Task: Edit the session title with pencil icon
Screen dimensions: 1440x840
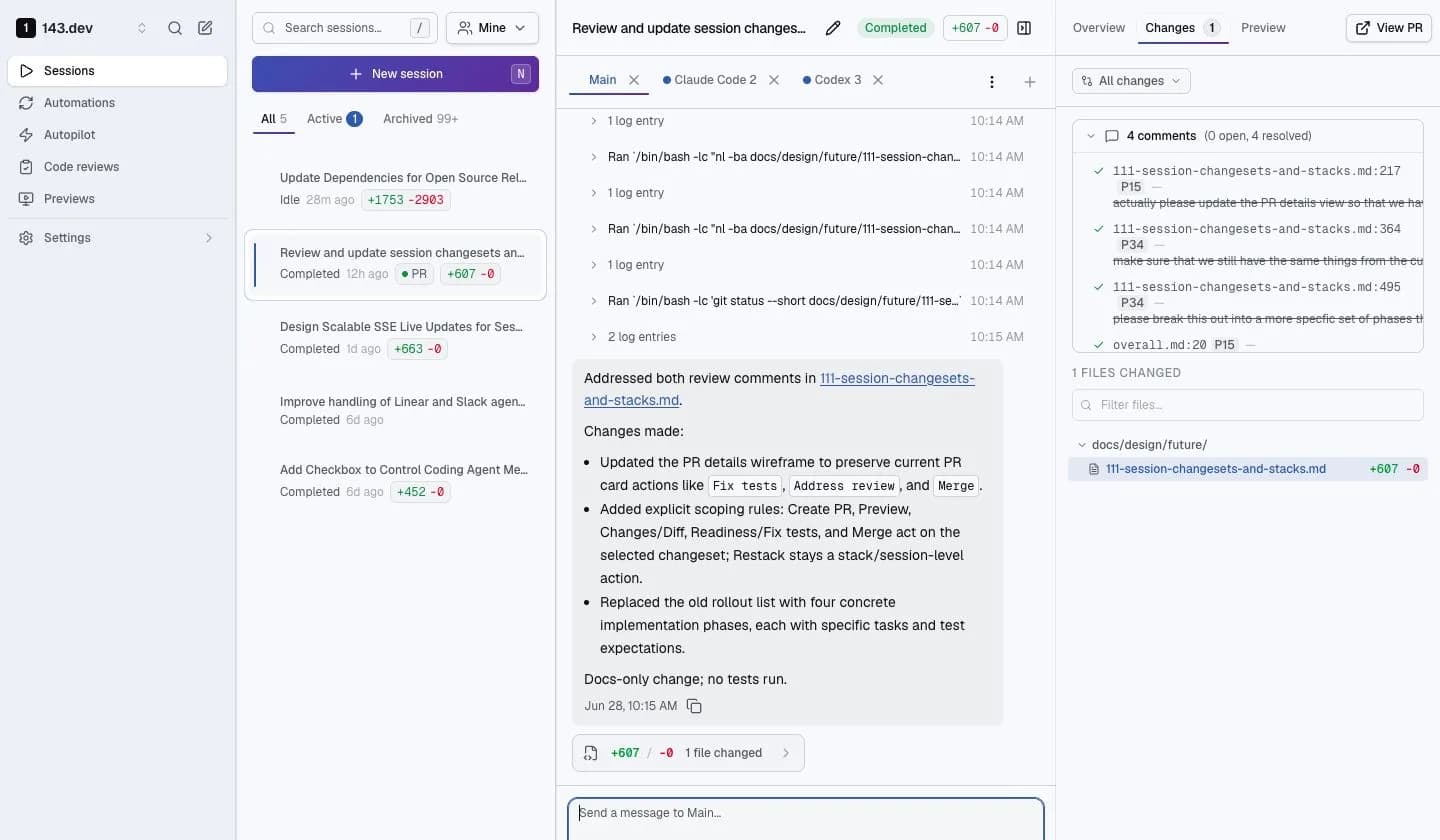Action: [833, 28]
